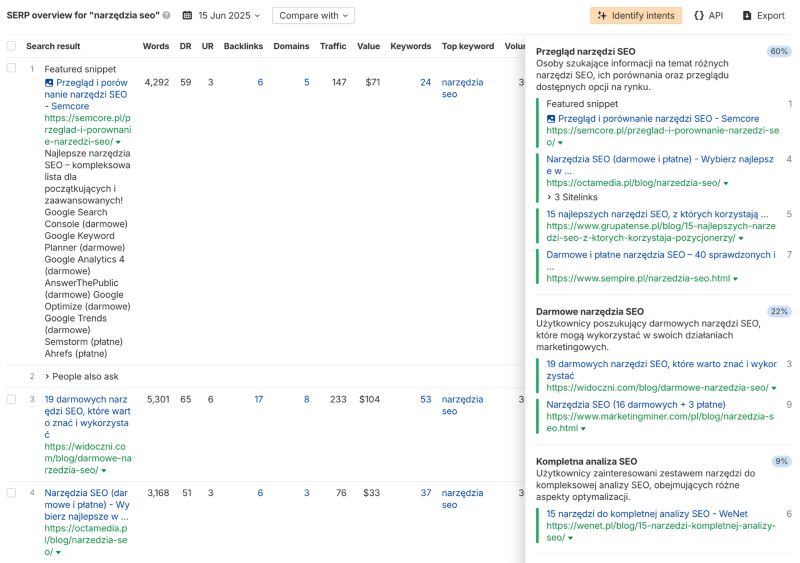Open widoczni.com/blog/darmowe-narzedzia-seo URL in panel
The width and height of the screenshot is (800, 563).
pyautogui.click(x=657, y=388)
